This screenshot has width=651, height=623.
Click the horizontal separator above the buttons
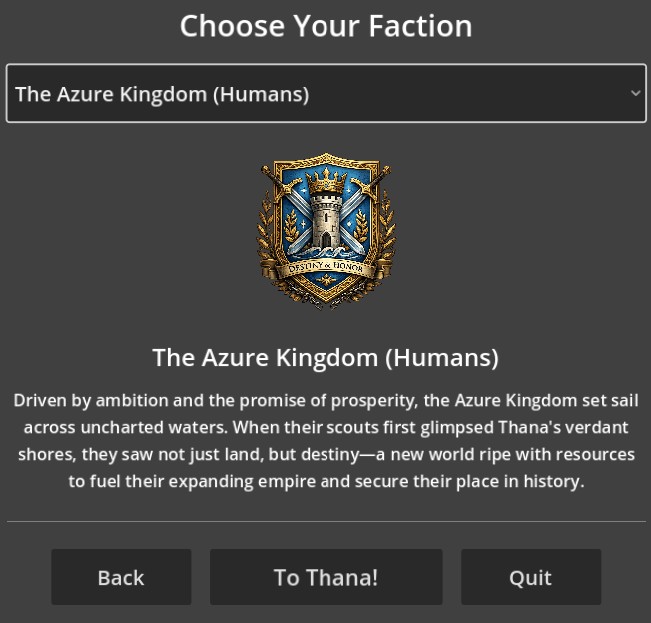point(326,521)
